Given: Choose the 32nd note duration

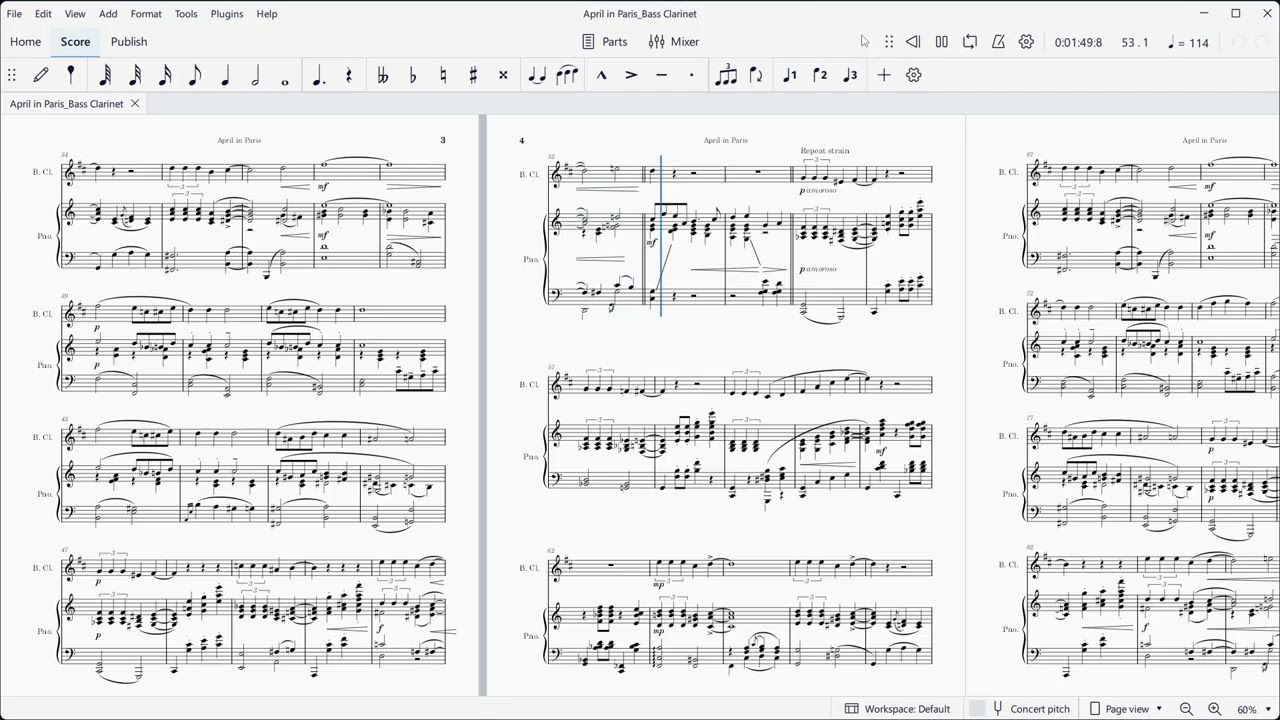Looking at the screenshot, I should 135,75.
